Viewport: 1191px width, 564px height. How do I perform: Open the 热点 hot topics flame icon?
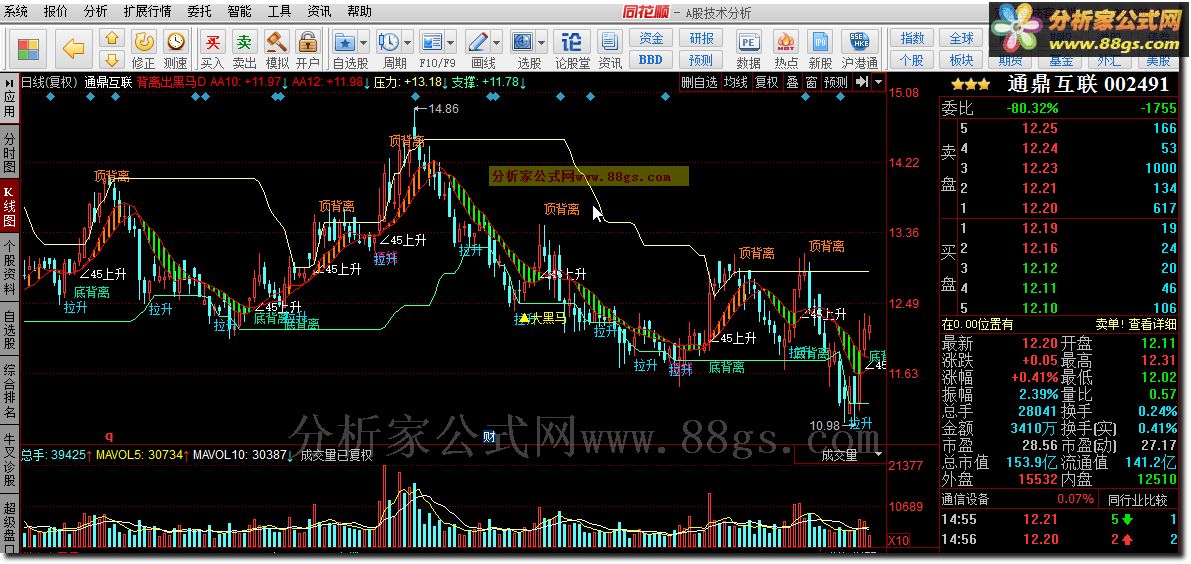(x=785, y=43)
